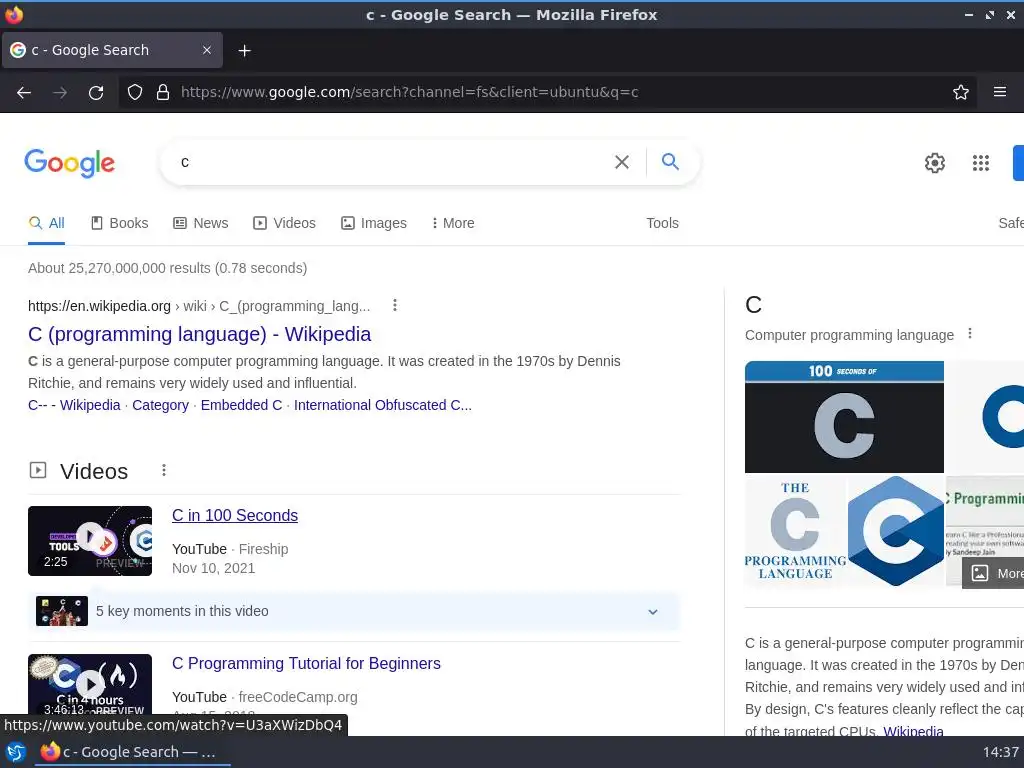Show more images in knowledge panel
Screen dimensions: 1024x768
993,573
